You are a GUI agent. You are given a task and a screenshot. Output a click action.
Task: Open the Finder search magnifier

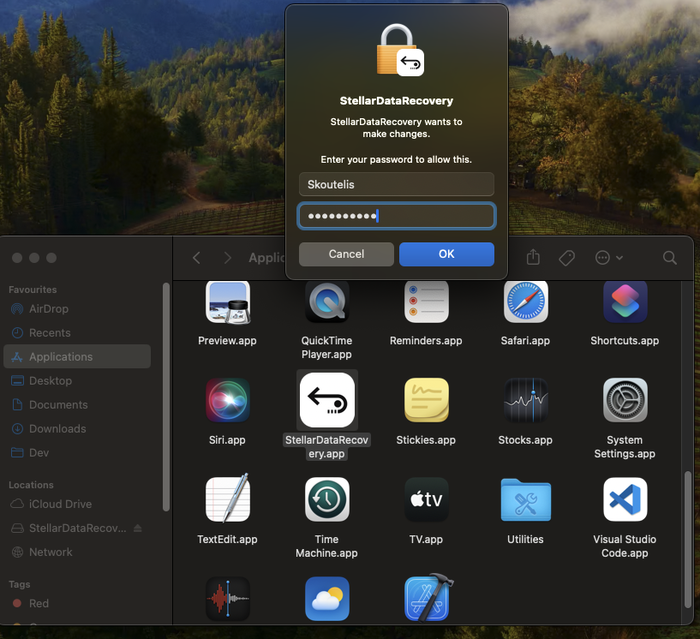coord(670,258)
